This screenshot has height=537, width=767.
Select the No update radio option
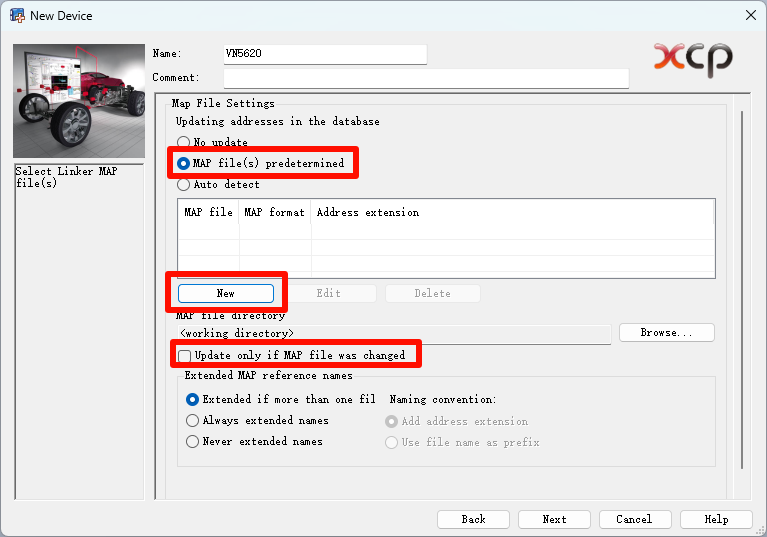pos(183,143)
